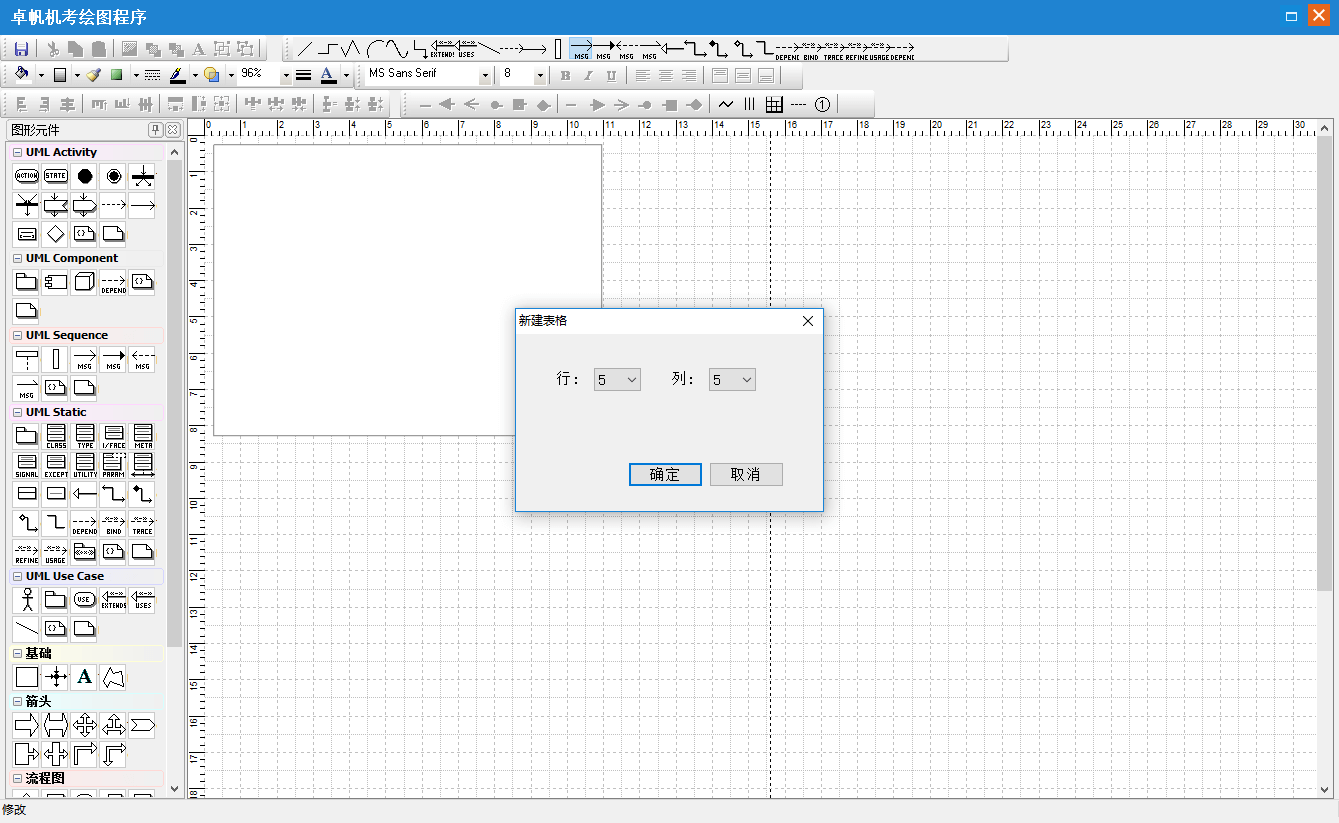Click the font color 'A' swatch
Viewport: 1339px width, 823px height.
click(328, 75)
